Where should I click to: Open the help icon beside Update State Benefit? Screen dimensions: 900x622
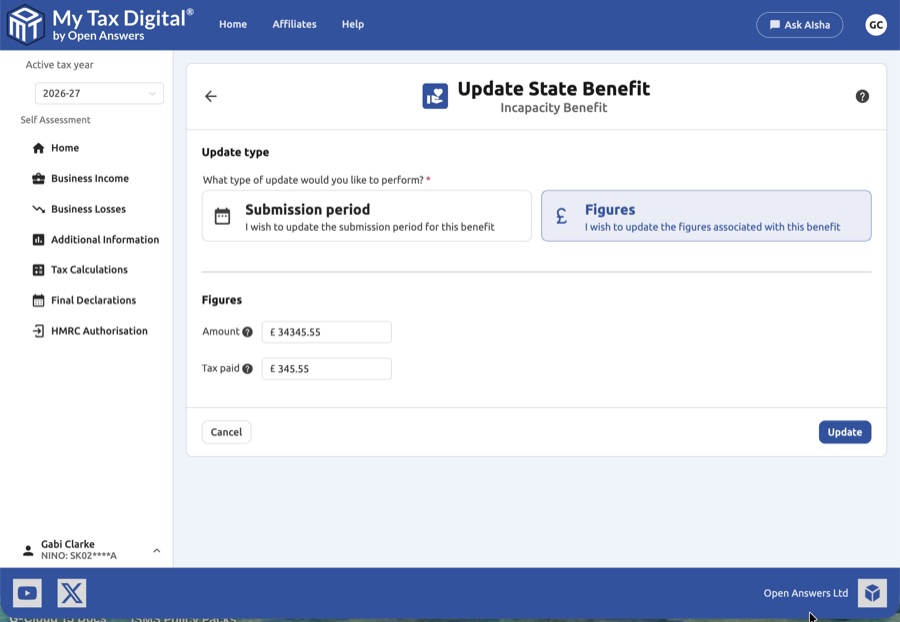[x=862, y=96]
